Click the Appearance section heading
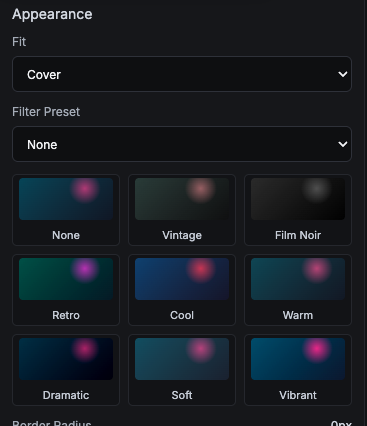The height and width of the screenshot is (426, 367). [52, 14]
